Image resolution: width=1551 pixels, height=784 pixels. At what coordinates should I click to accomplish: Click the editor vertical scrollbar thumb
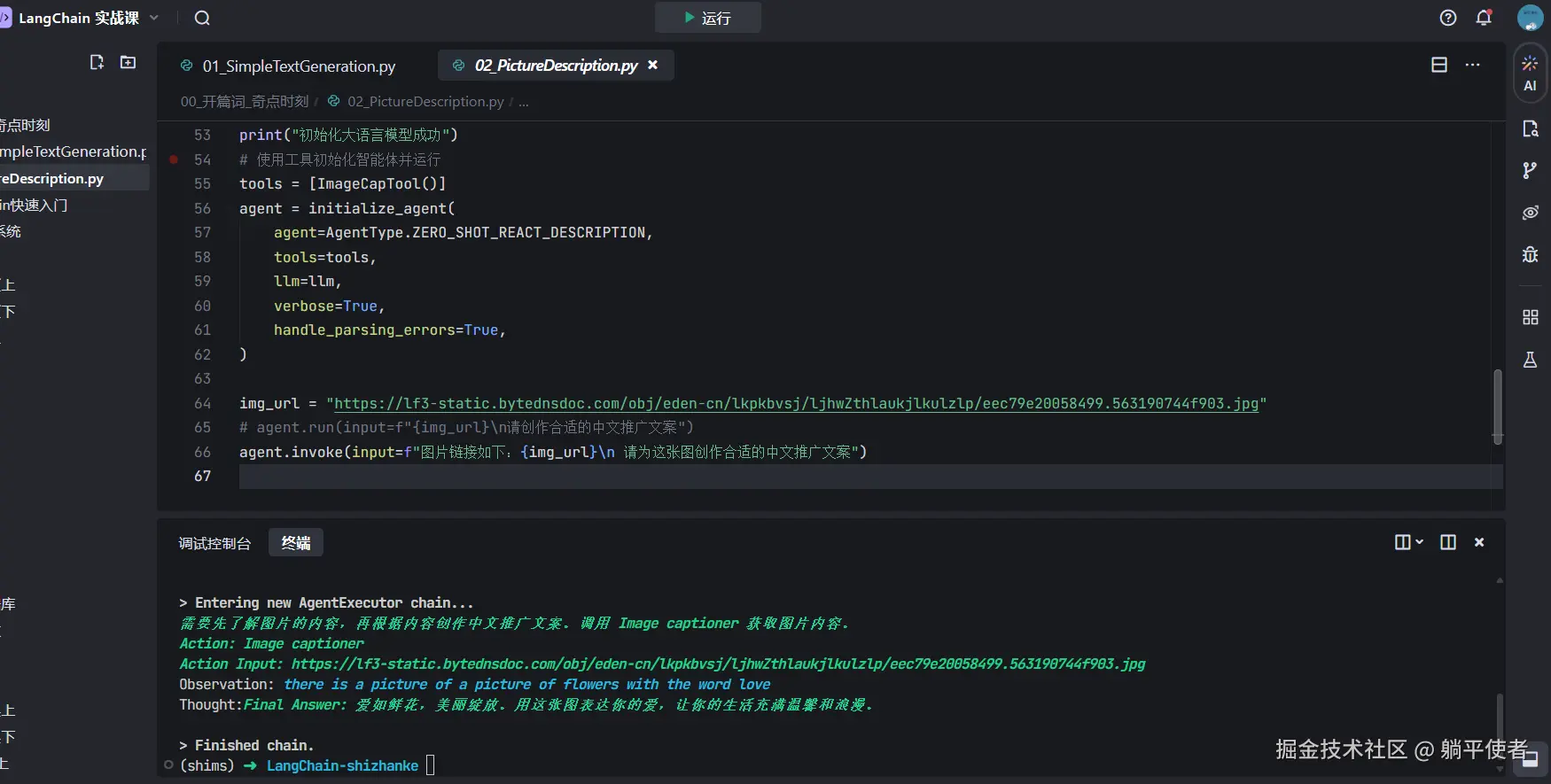1497,406
